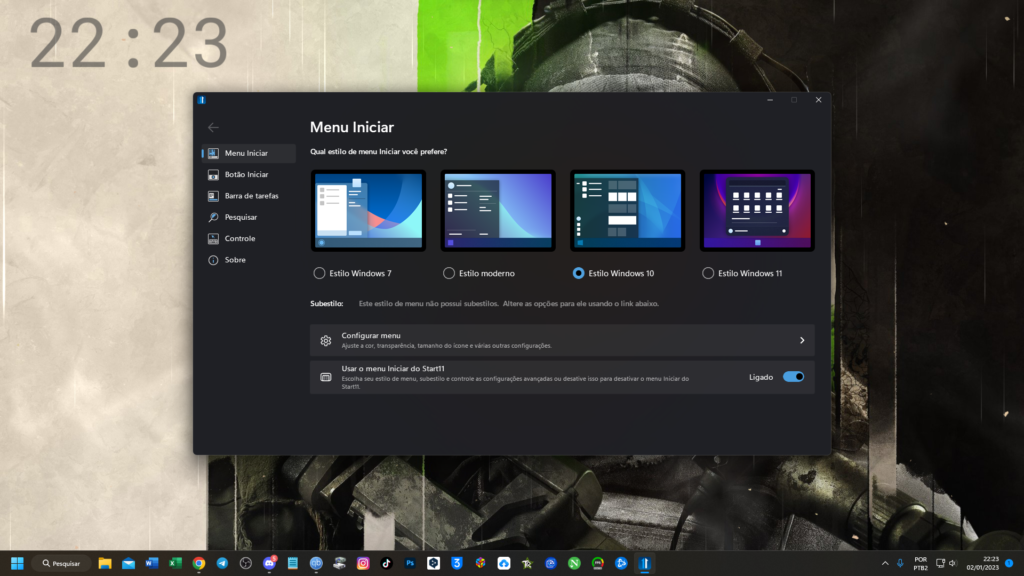Image resolution: width=1024 pixels, height=576 pixels.
Task: Open the Controle section in sidebar
Action: click(x=239, y=238)
